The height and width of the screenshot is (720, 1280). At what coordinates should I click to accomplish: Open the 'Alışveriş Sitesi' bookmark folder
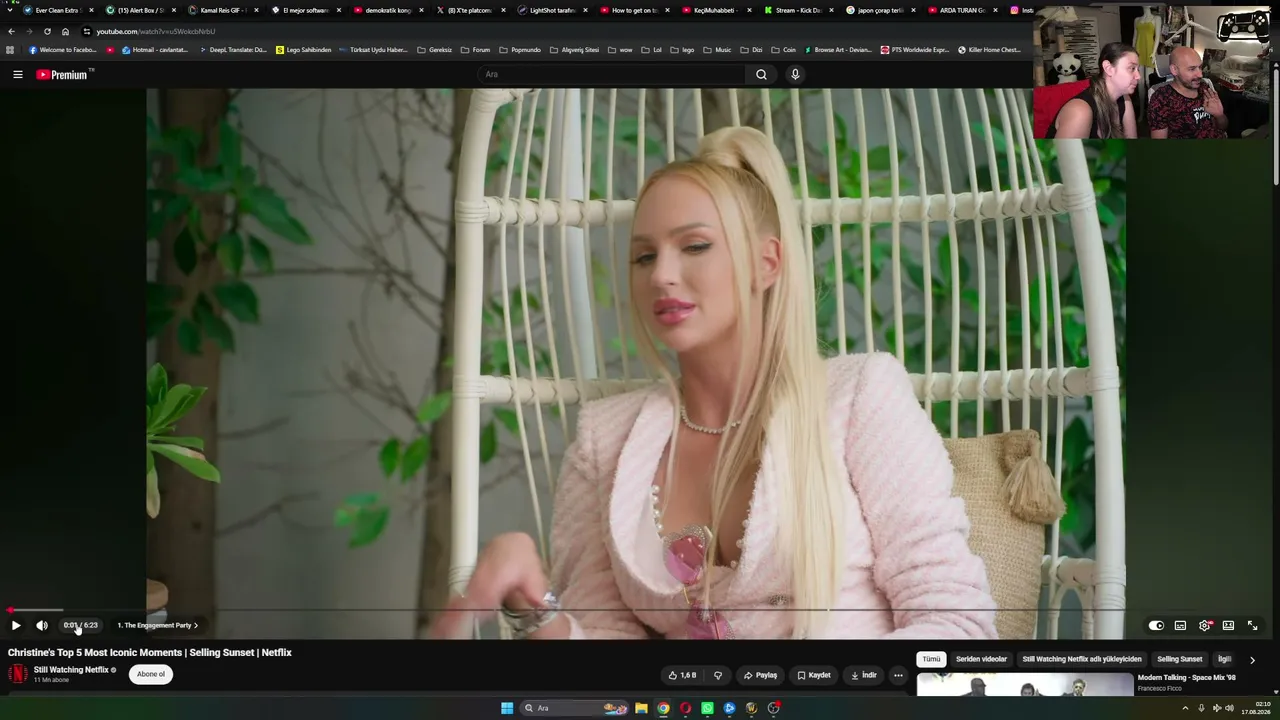575,50
